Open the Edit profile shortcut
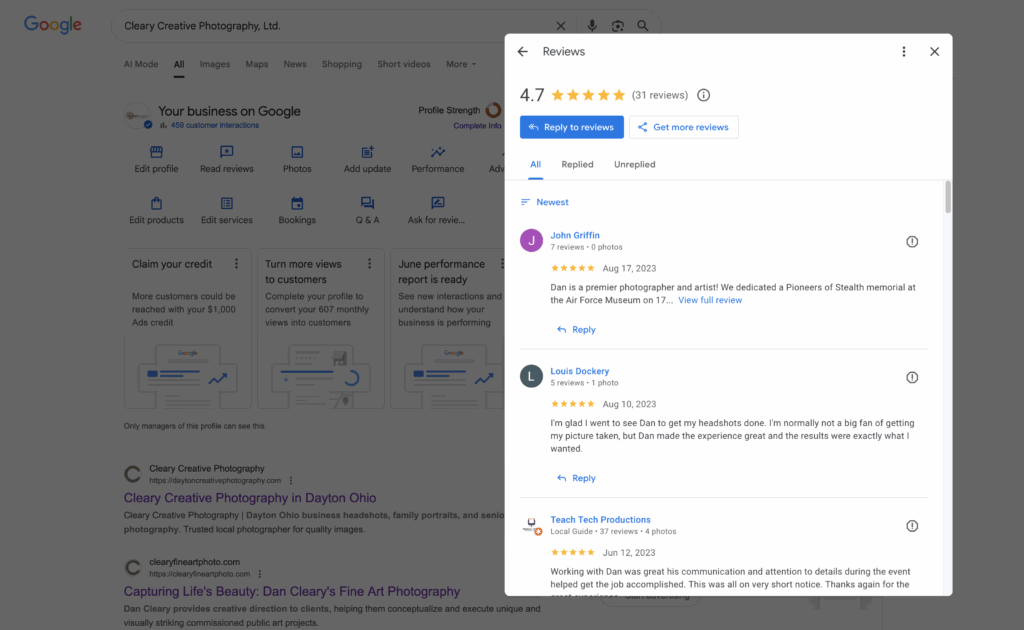This screenshot has height=630, width=1024. click(x=156, y=158)
